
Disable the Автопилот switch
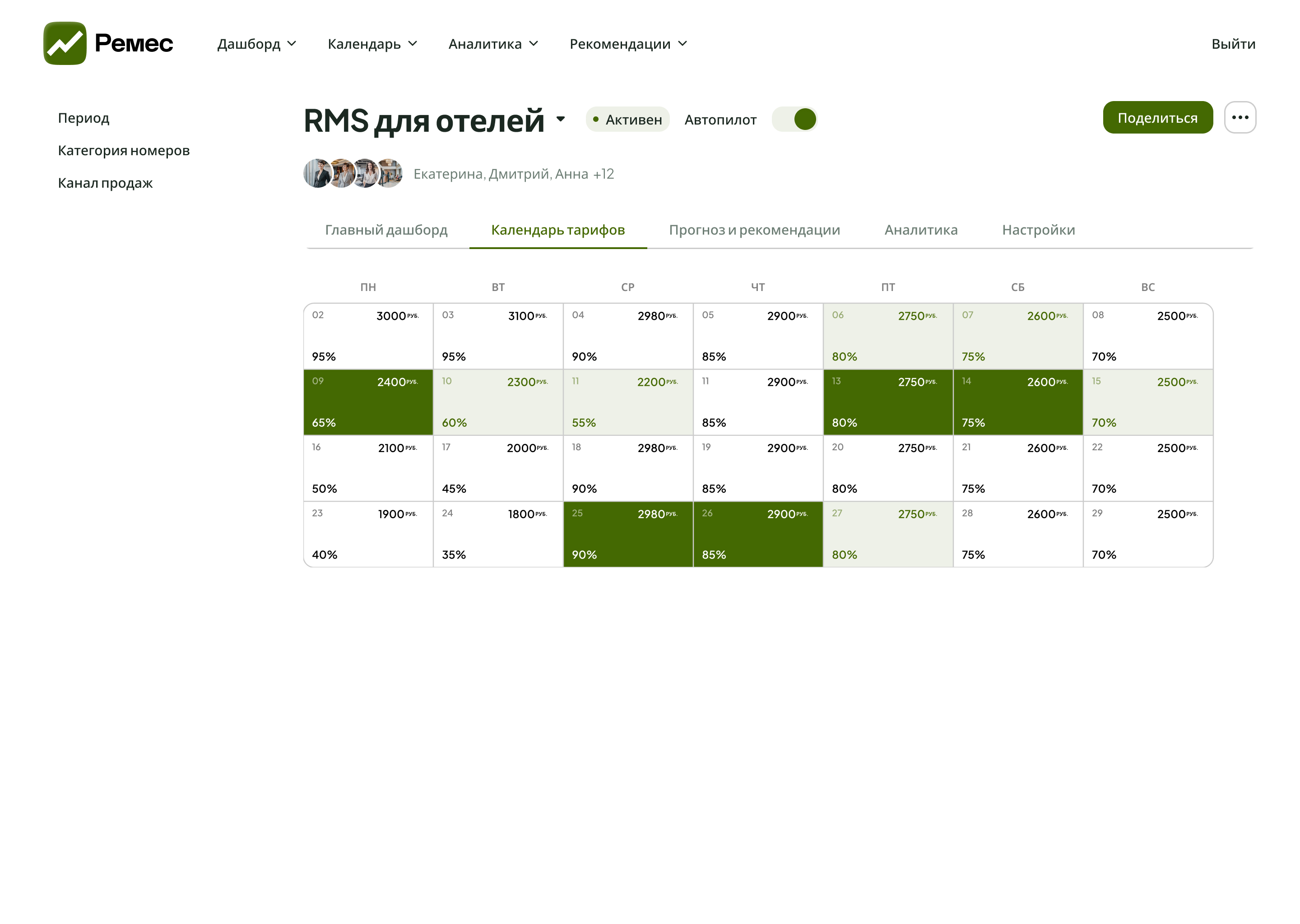click(x=794, y=120)
